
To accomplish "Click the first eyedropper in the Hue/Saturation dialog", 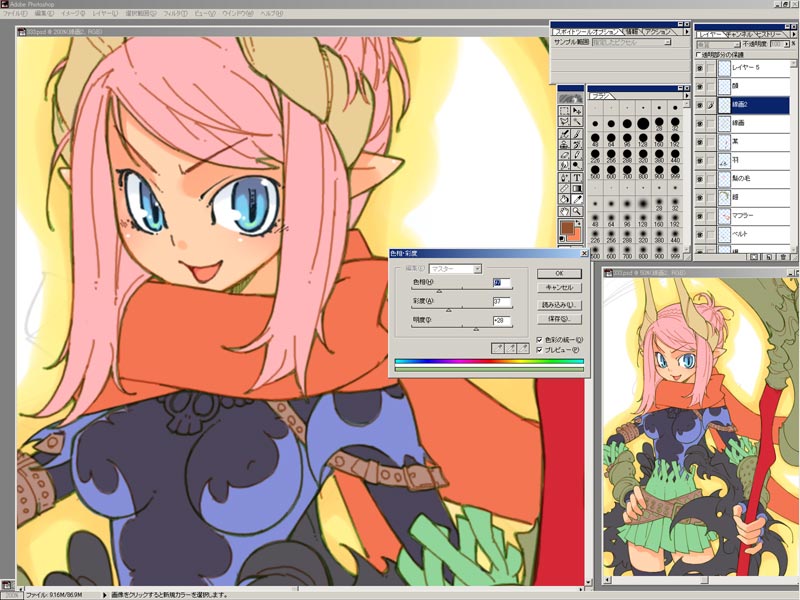I will (x=497, y=348).
